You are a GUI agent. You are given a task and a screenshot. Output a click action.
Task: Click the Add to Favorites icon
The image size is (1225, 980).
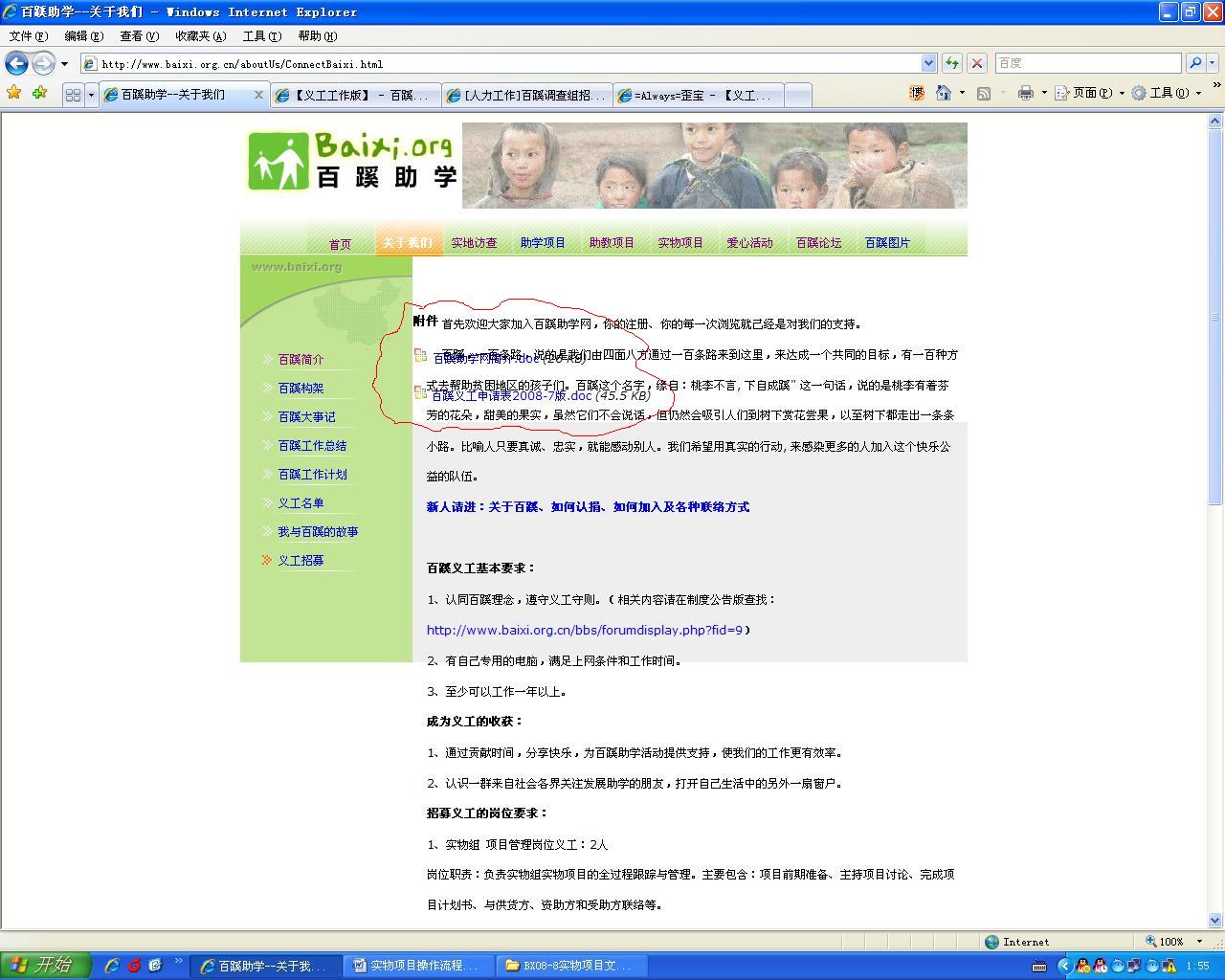pyautogui.click(x=39, y=93)
